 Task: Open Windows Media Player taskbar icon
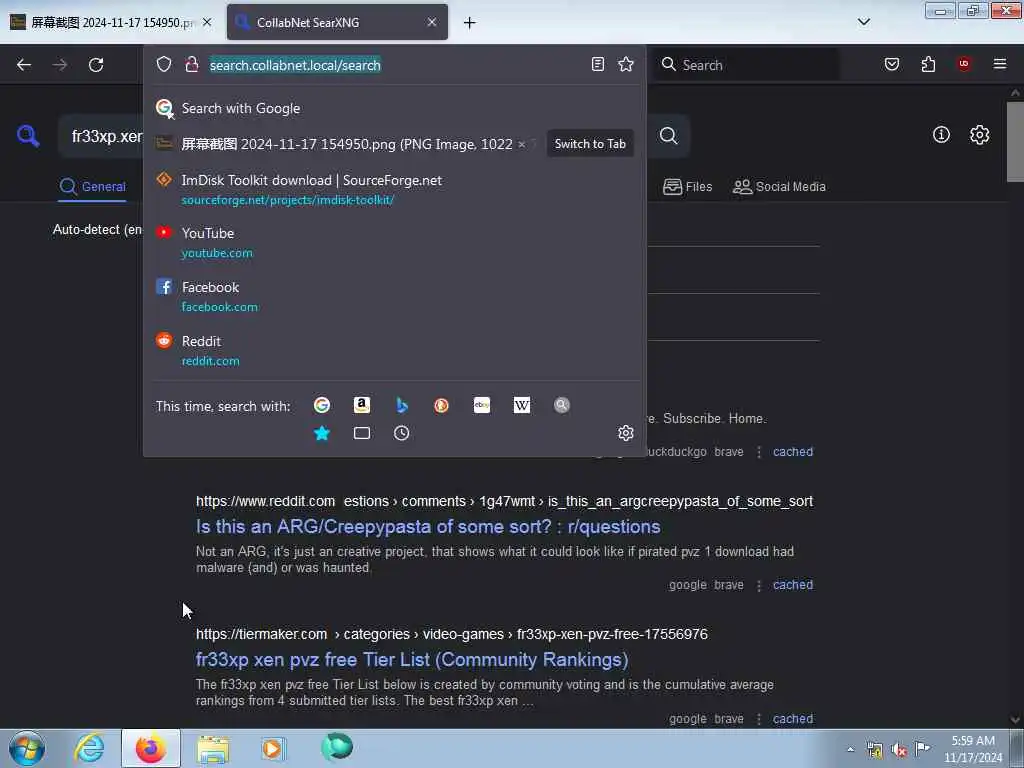point(274,748)
